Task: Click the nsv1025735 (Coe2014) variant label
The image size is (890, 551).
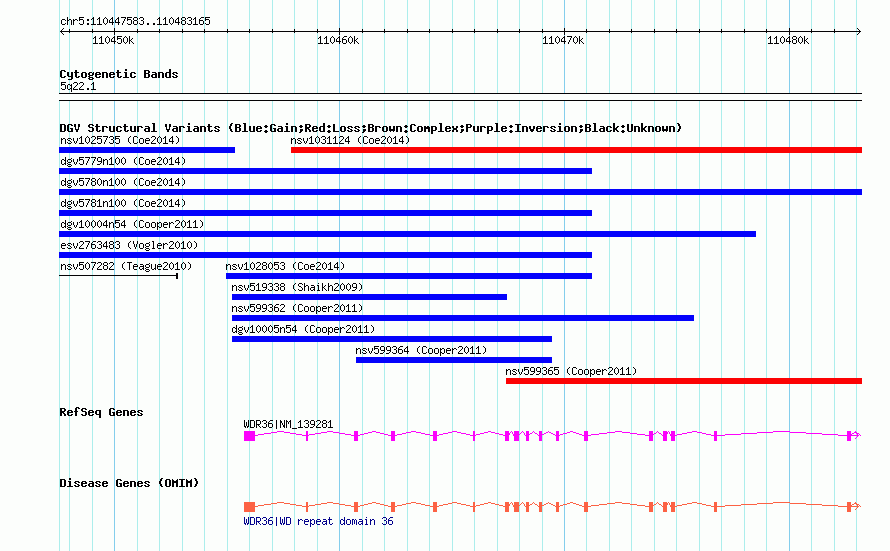Action: [x=120, y=140]
